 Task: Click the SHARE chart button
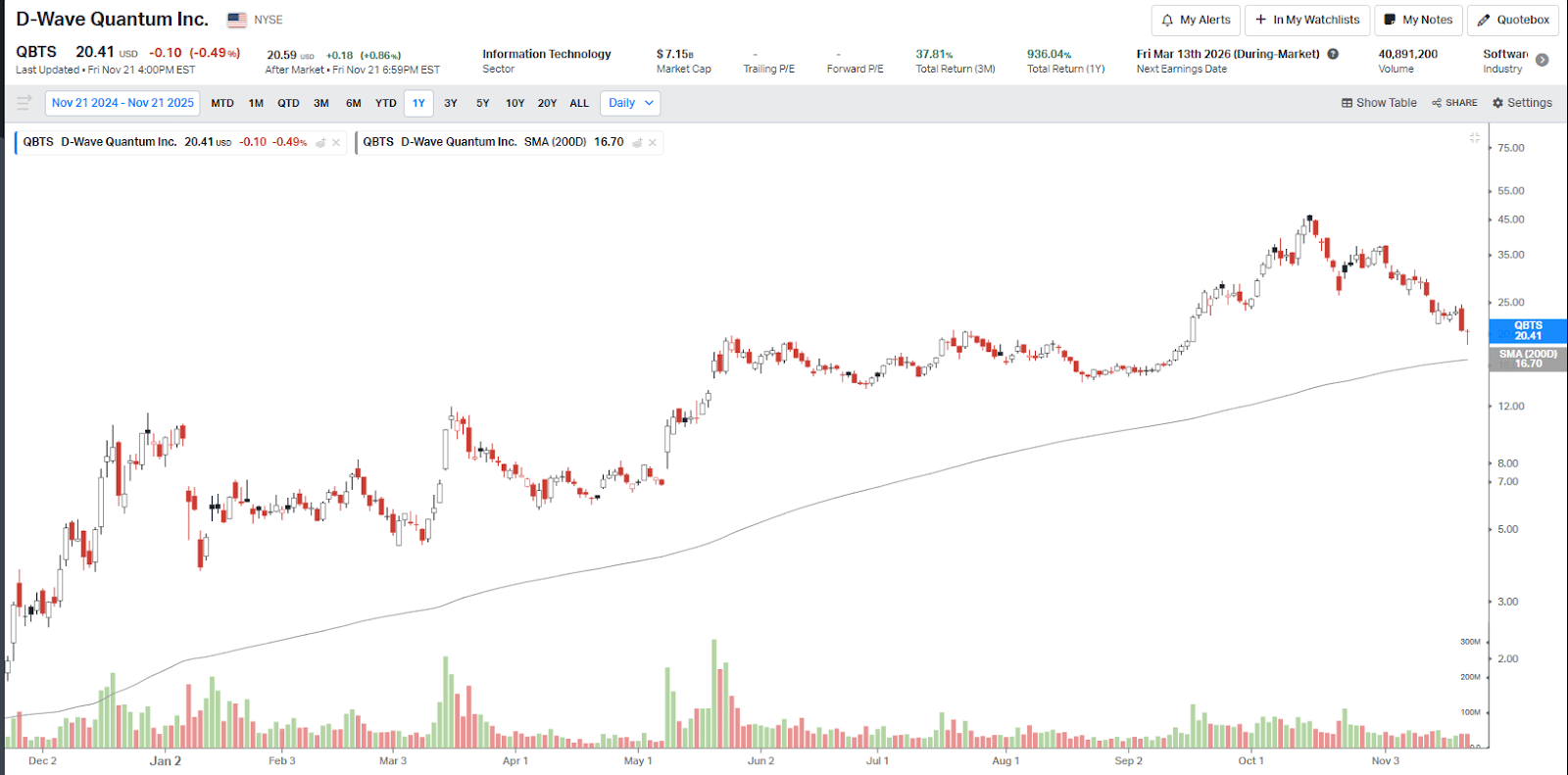tap(1454, 103)
